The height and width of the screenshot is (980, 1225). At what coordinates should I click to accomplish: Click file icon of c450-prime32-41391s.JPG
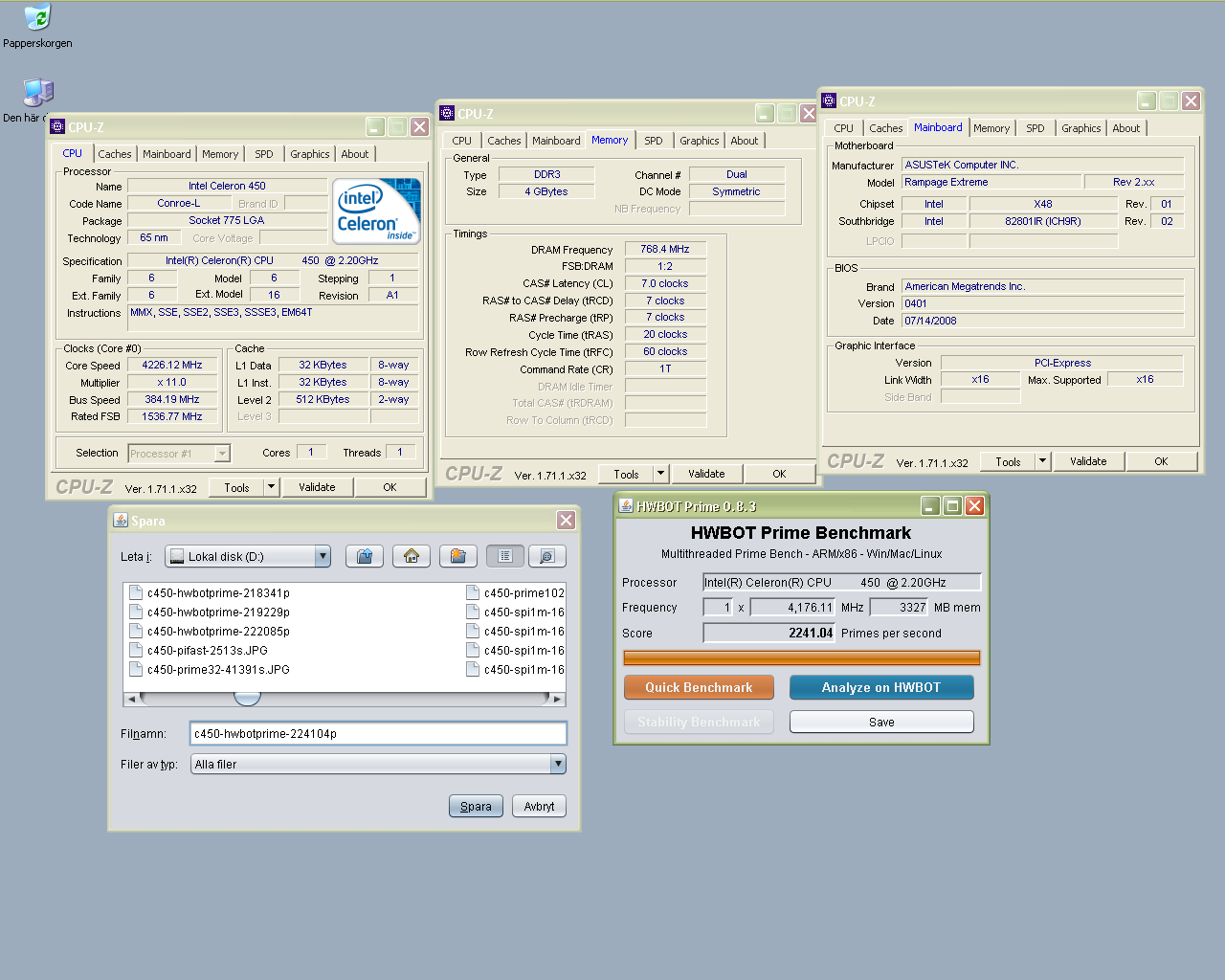pos(136,669)
